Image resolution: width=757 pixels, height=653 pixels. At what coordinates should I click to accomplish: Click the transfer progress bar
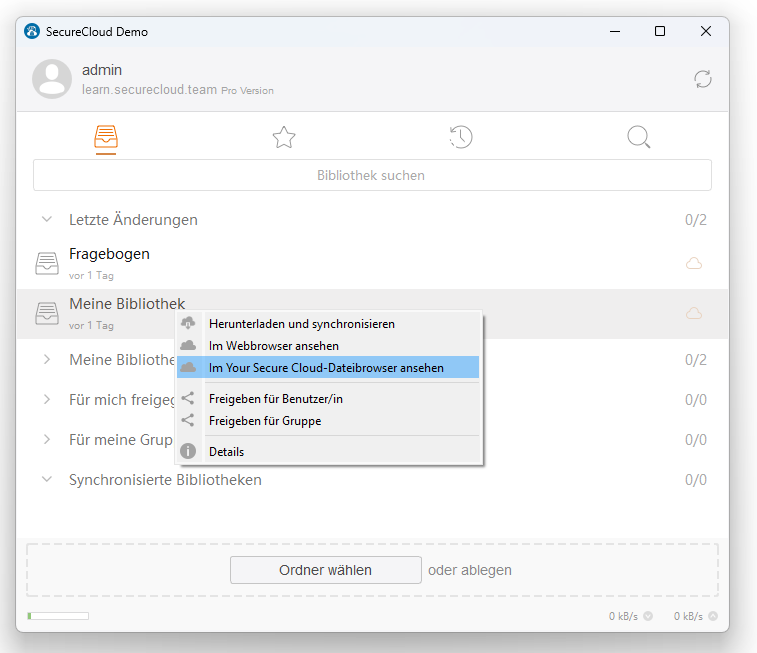tap(58, 616)
